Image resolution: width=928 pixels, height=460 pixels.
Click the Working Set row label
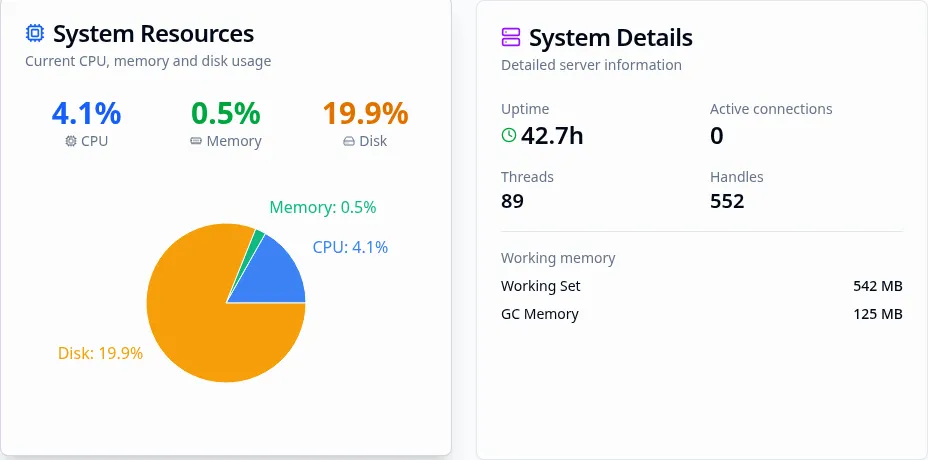click(540, 286)
